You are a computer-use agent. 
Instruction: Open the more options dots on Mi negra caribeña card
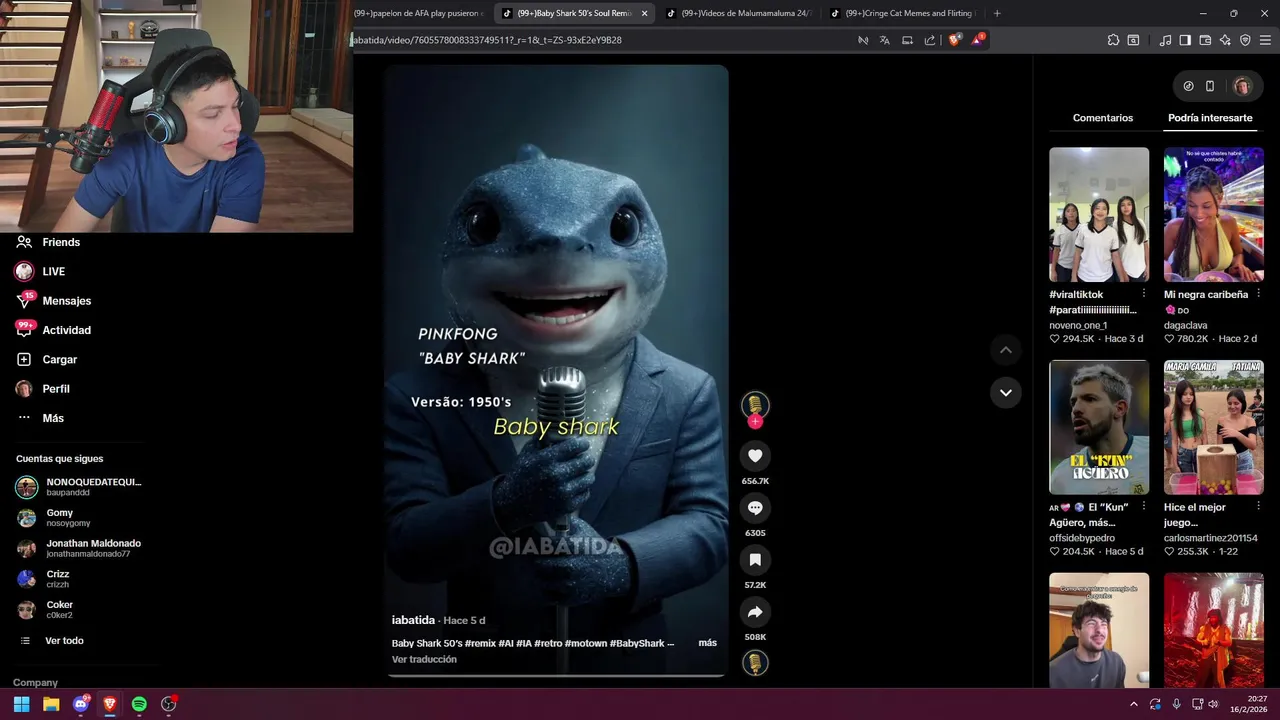(1259, 294)
